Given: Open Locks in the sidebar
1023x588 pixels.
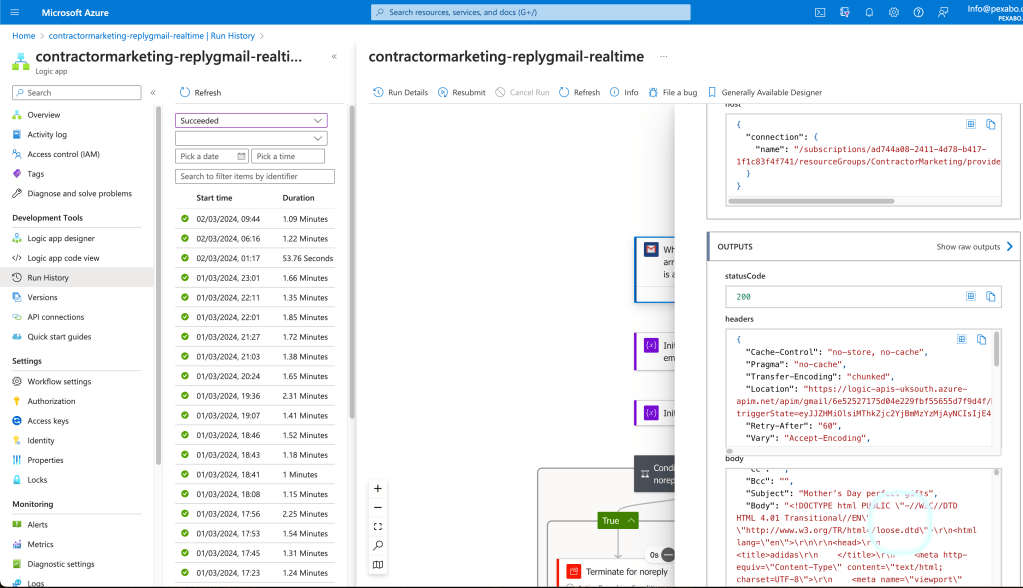Looking at the screenshot, I should coord(37,480).
